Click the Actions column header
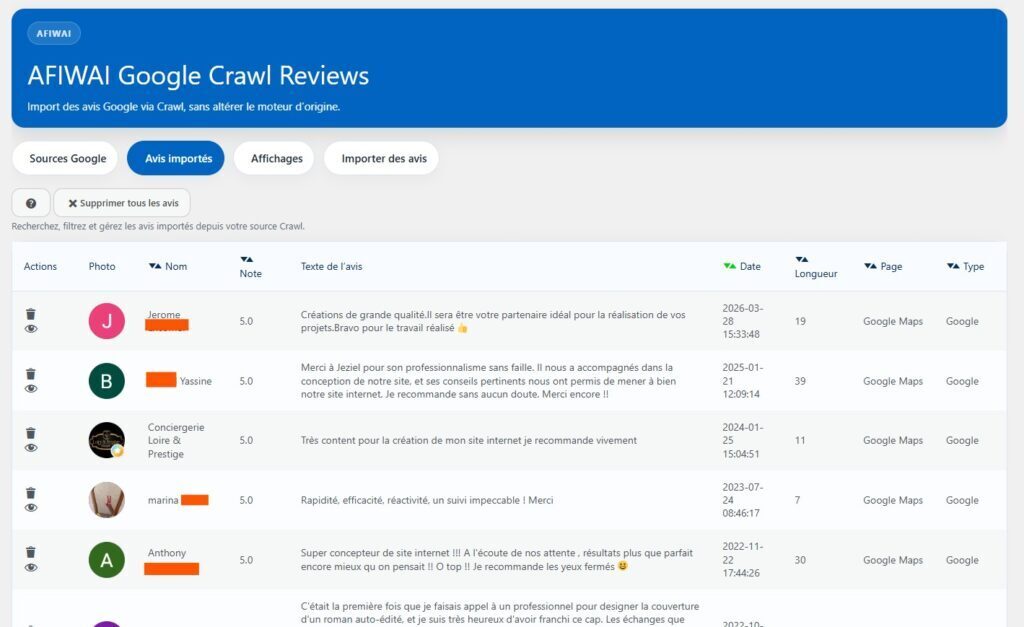This screenshot has width=1024, height=627. (40, 266)
